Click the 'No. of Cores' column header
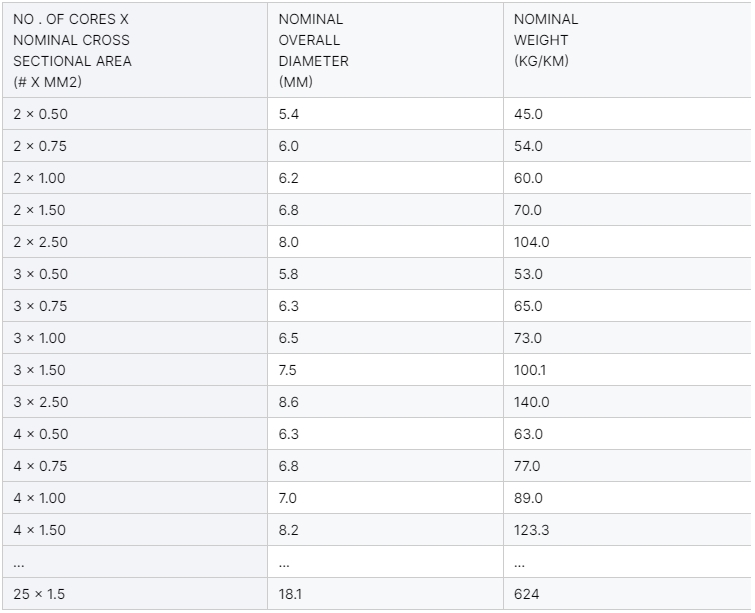This screenshot has height=613, width=755. pos(72,50)
